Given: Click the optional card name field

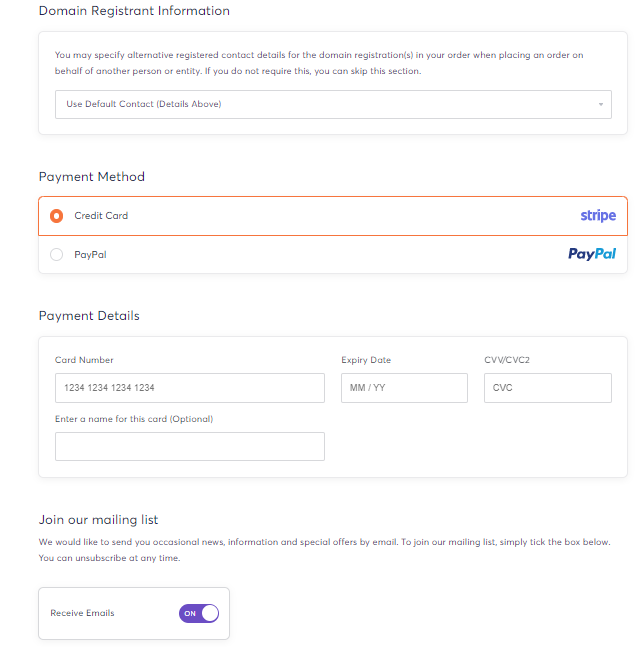Looking at the screenshot, I should coord(190,446).
